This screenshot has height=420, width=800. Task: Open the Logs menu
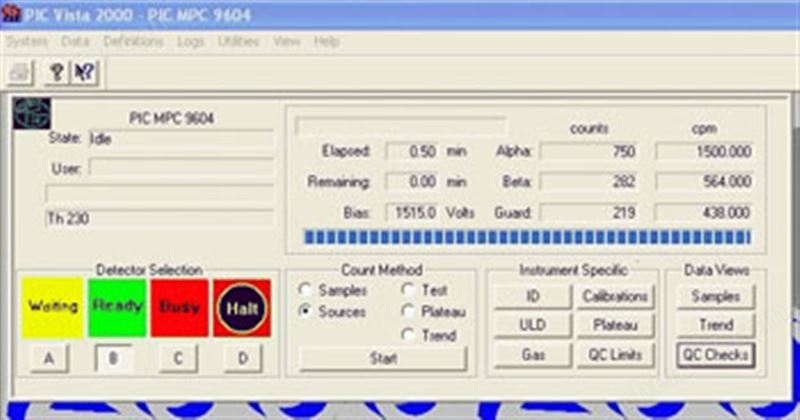coord(191,41)
